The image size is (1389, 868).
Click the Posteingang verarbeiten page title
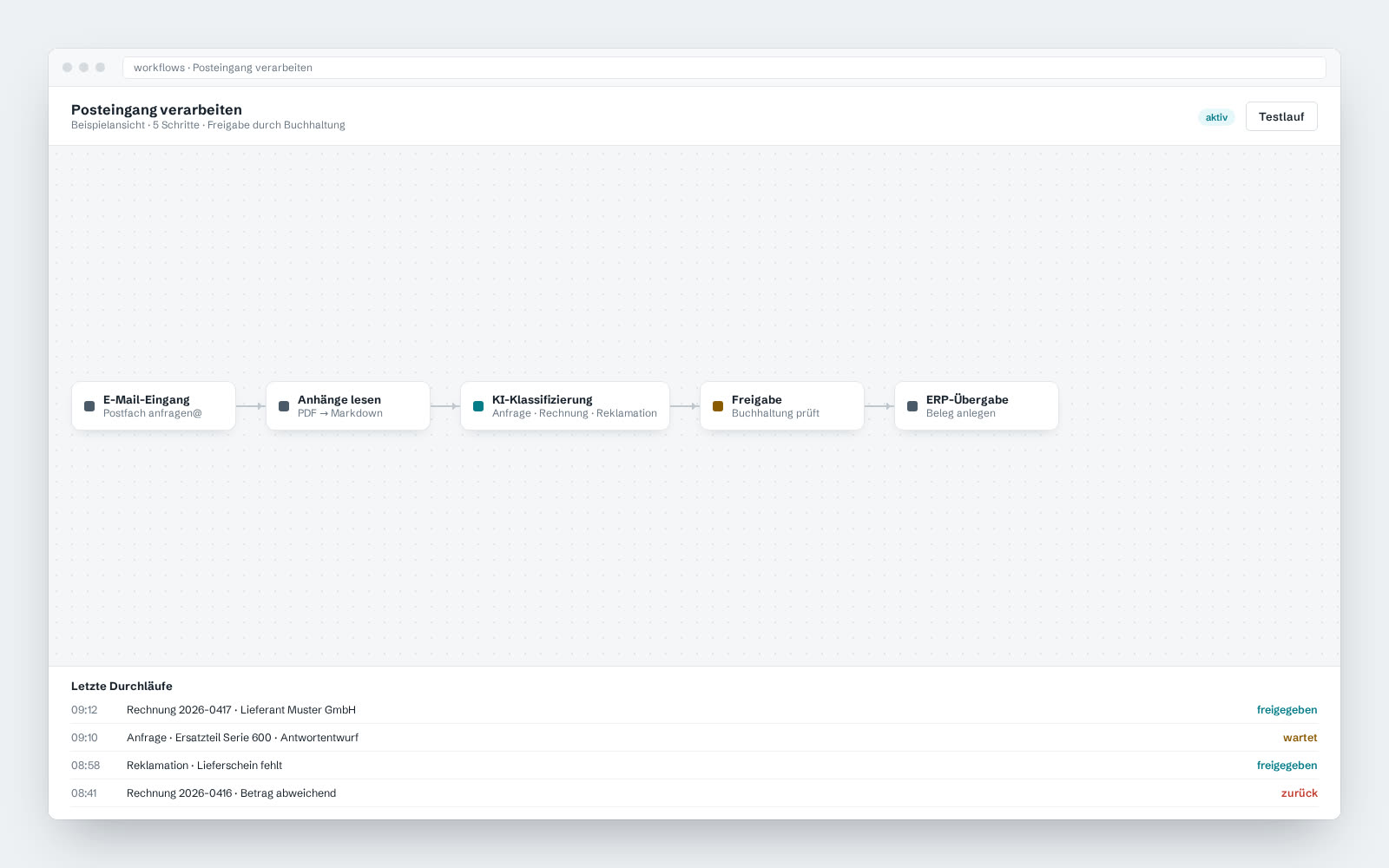coord(156,109)
